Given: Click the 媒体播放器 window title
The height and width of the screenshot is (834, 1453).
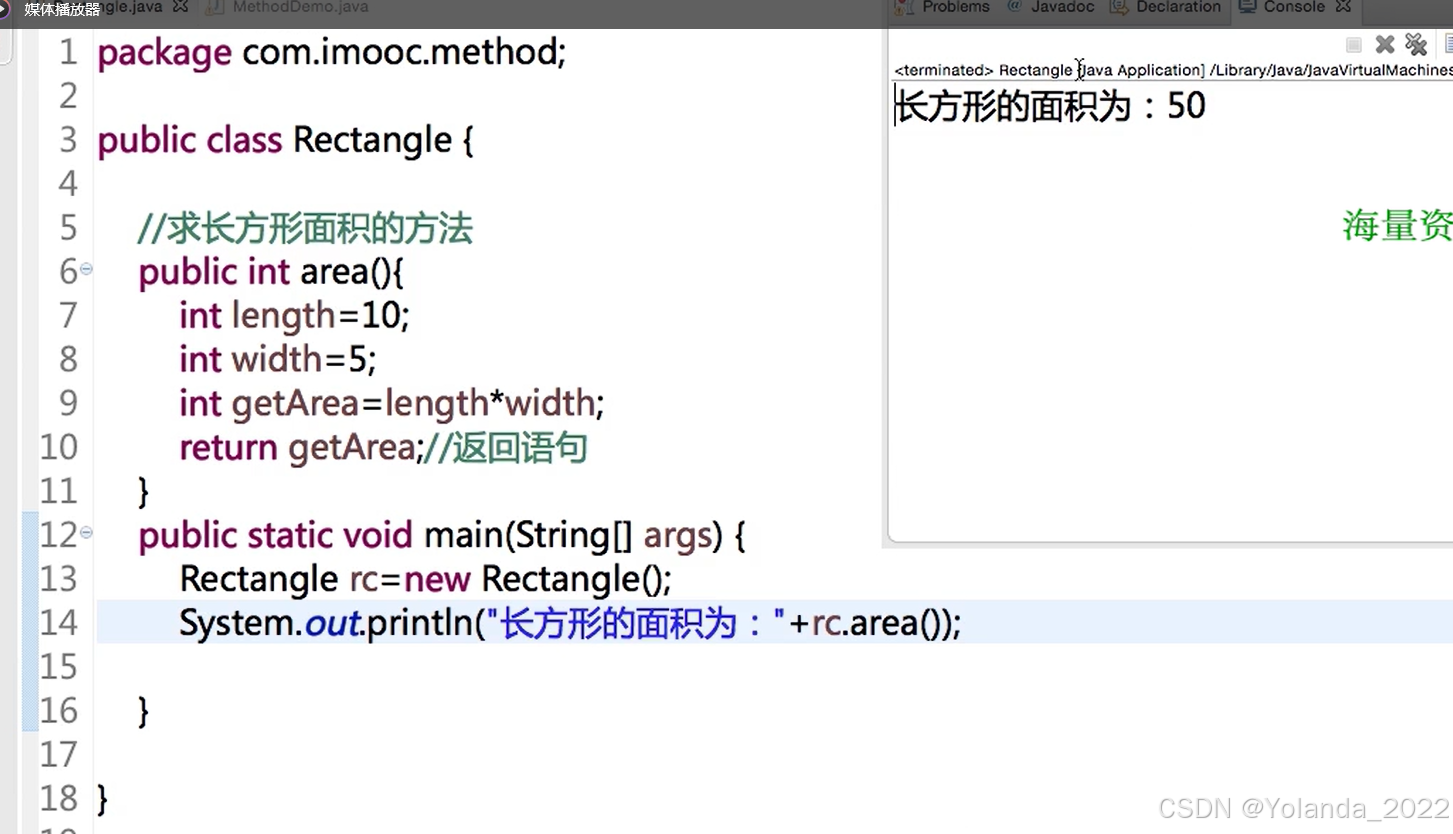Looking at the screenshot, I should pos(62,9).
